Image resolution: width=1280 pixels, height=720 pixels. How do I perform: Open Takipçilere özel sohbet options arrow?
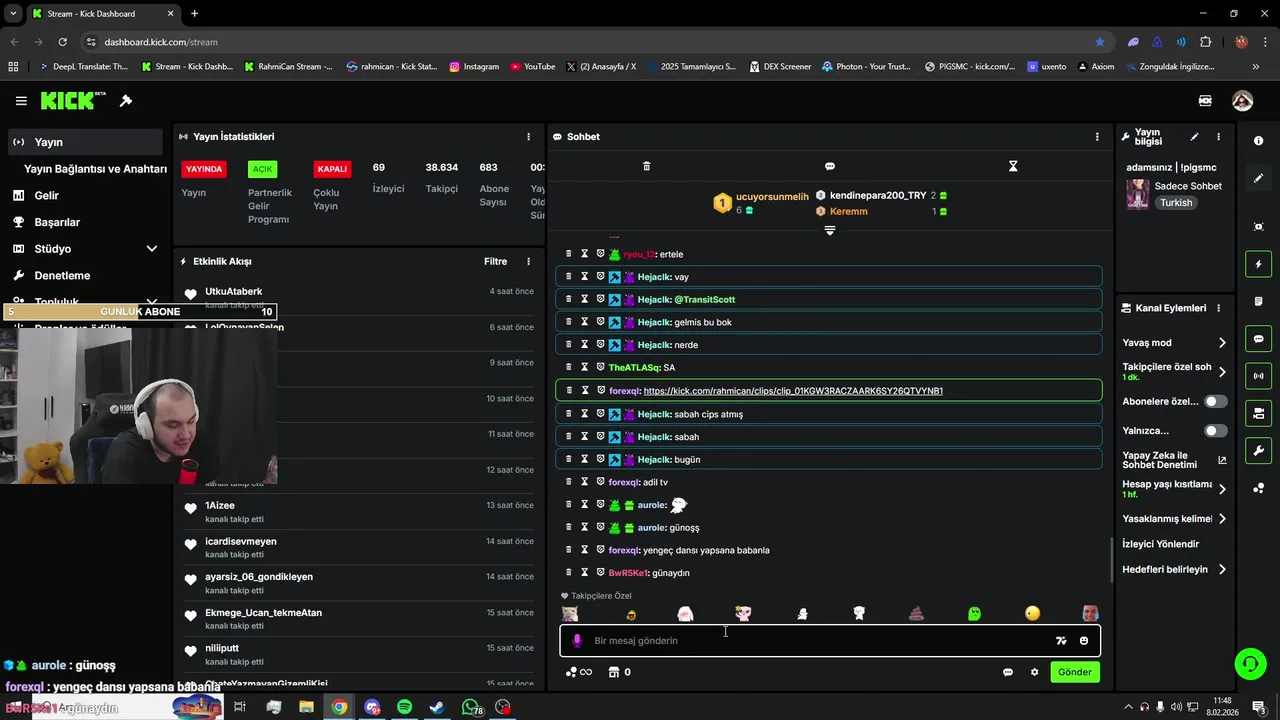click(1222, 372)
